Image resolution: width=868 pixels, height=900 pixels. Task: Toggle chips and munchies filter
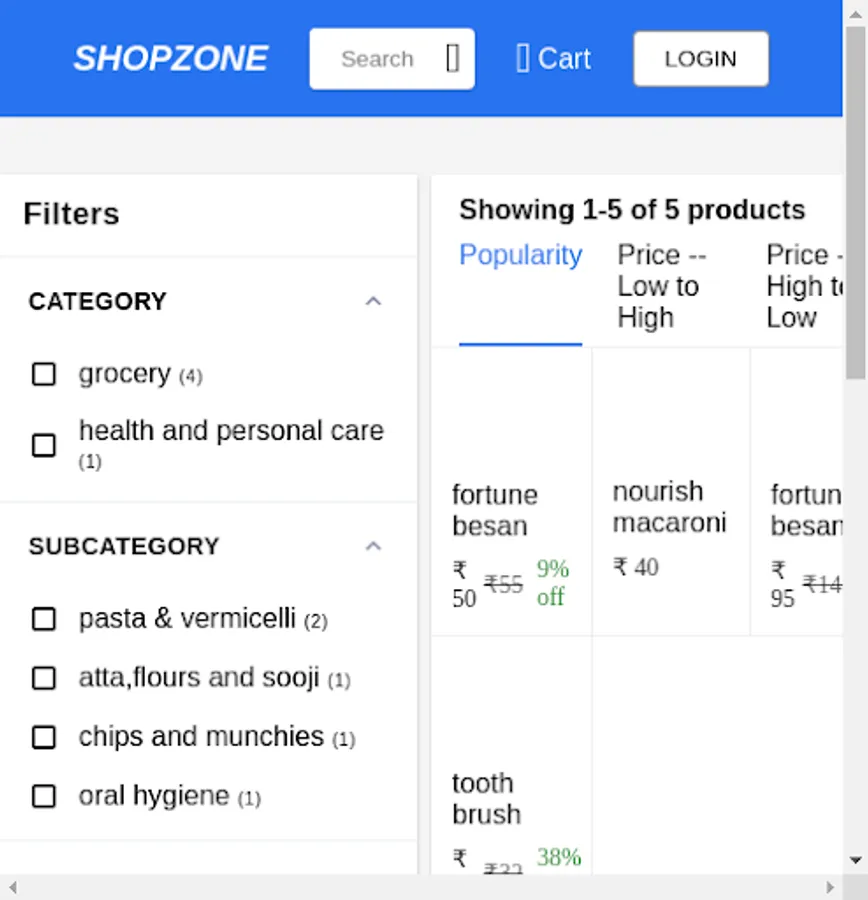pos(44,737)
